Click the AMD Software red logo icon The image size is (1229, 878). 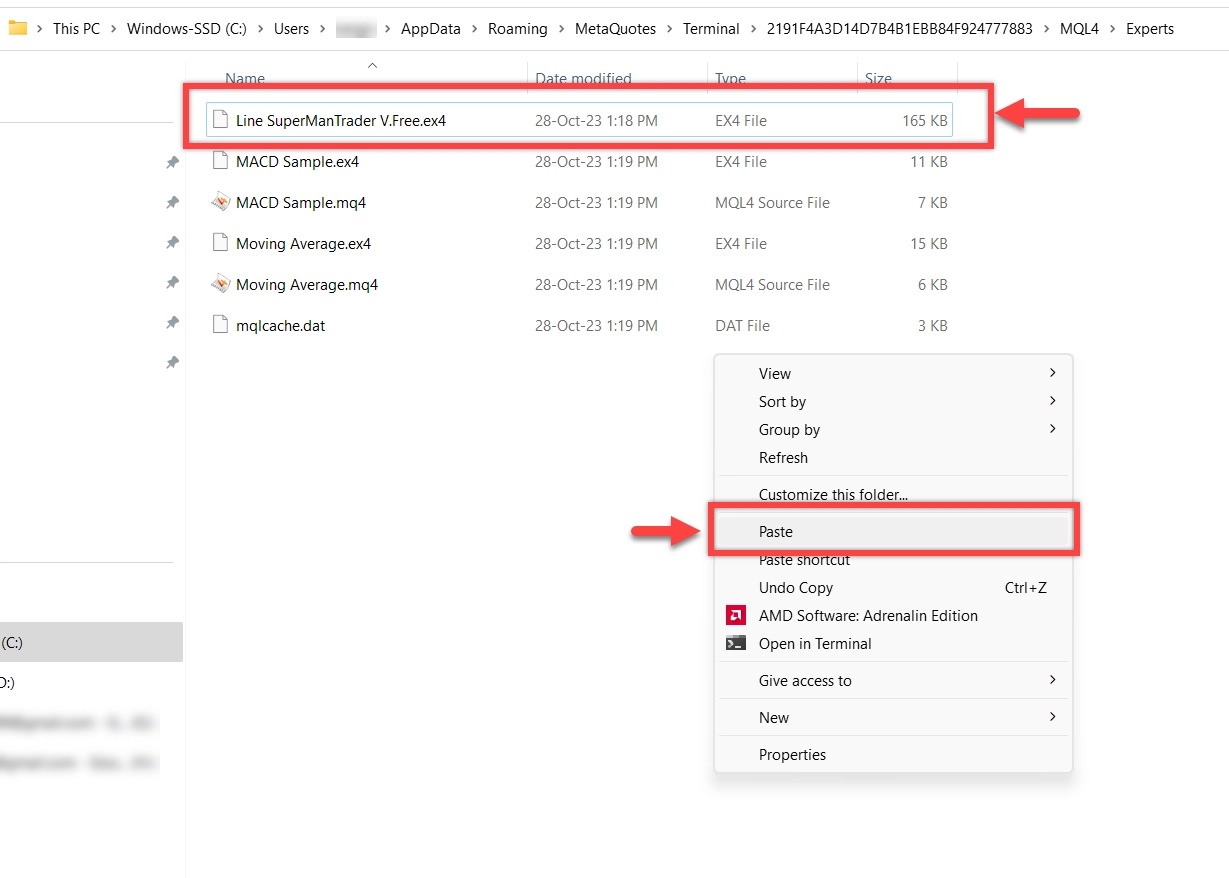pyautogui.click(x=736, y=615)
